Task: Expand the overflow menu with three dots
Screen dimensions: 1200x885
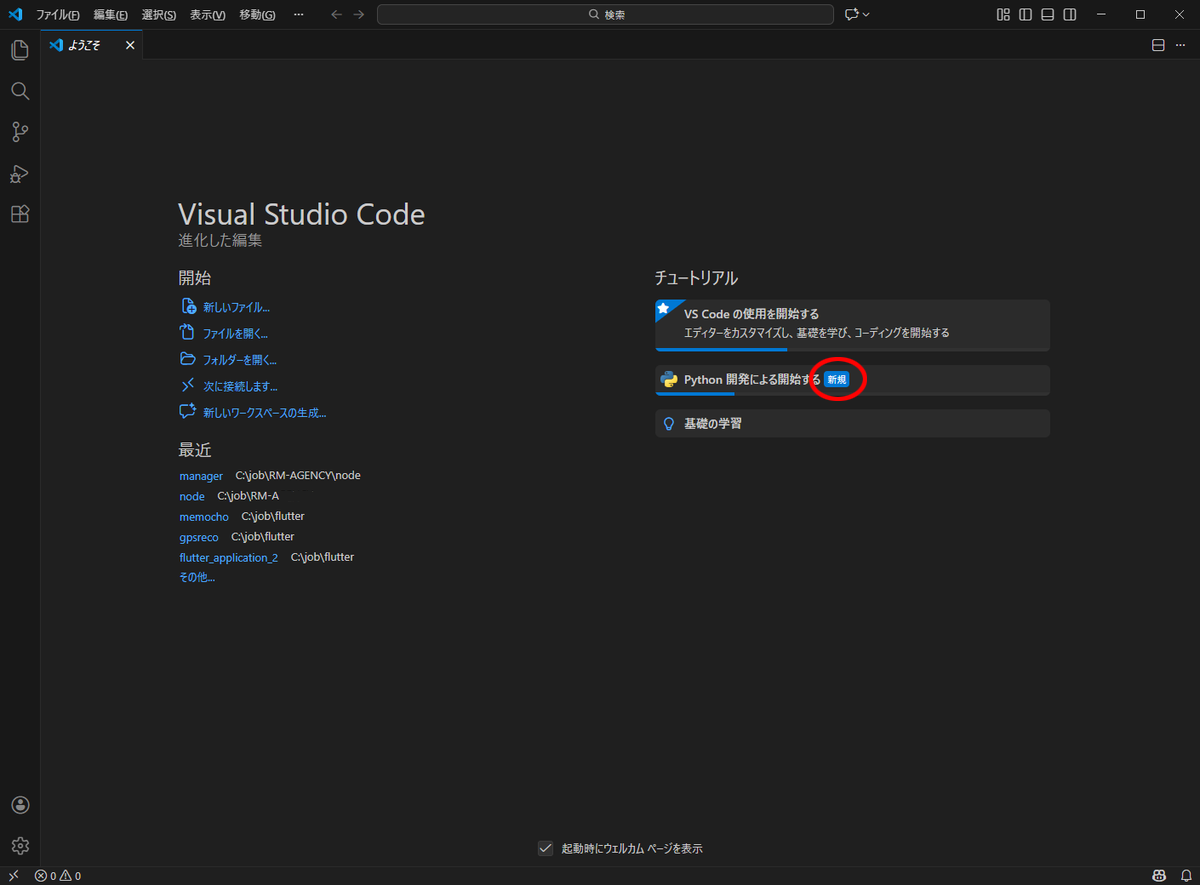Action: click(299, 14)
